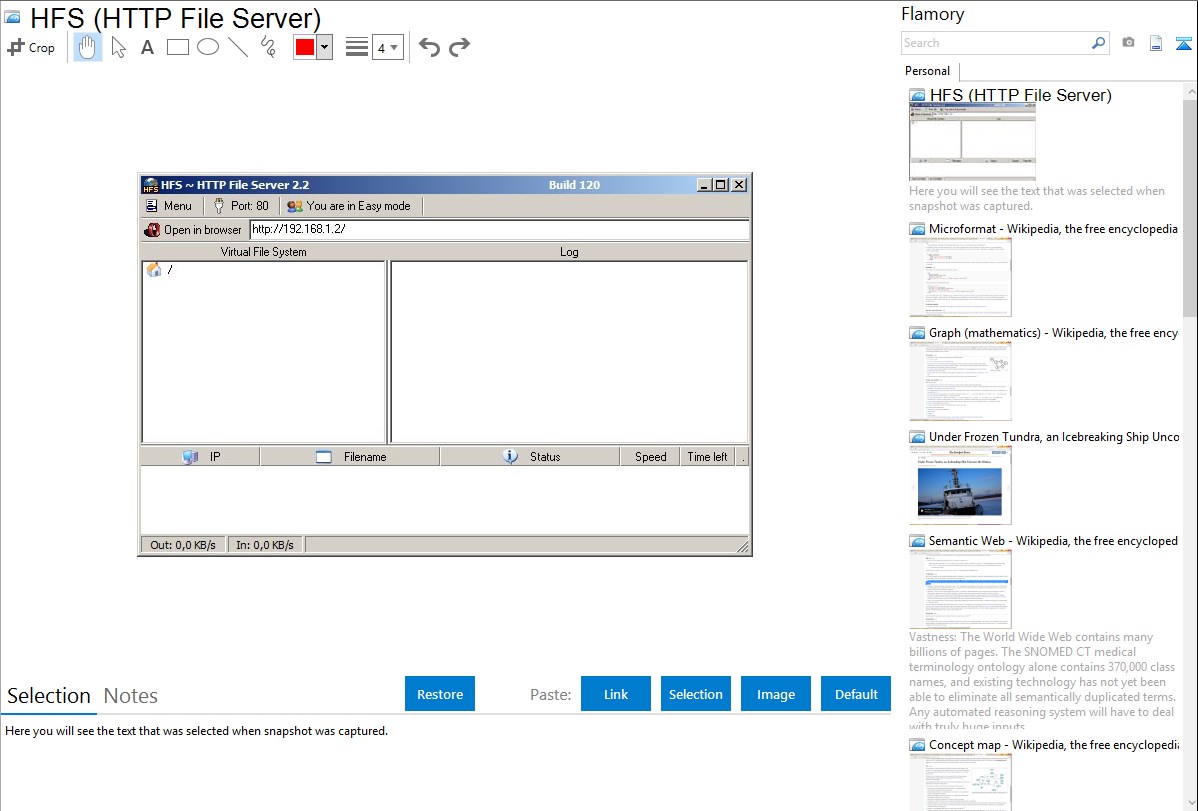
Task: Select the rectangle drawing tool
Action: coord(178,47)
